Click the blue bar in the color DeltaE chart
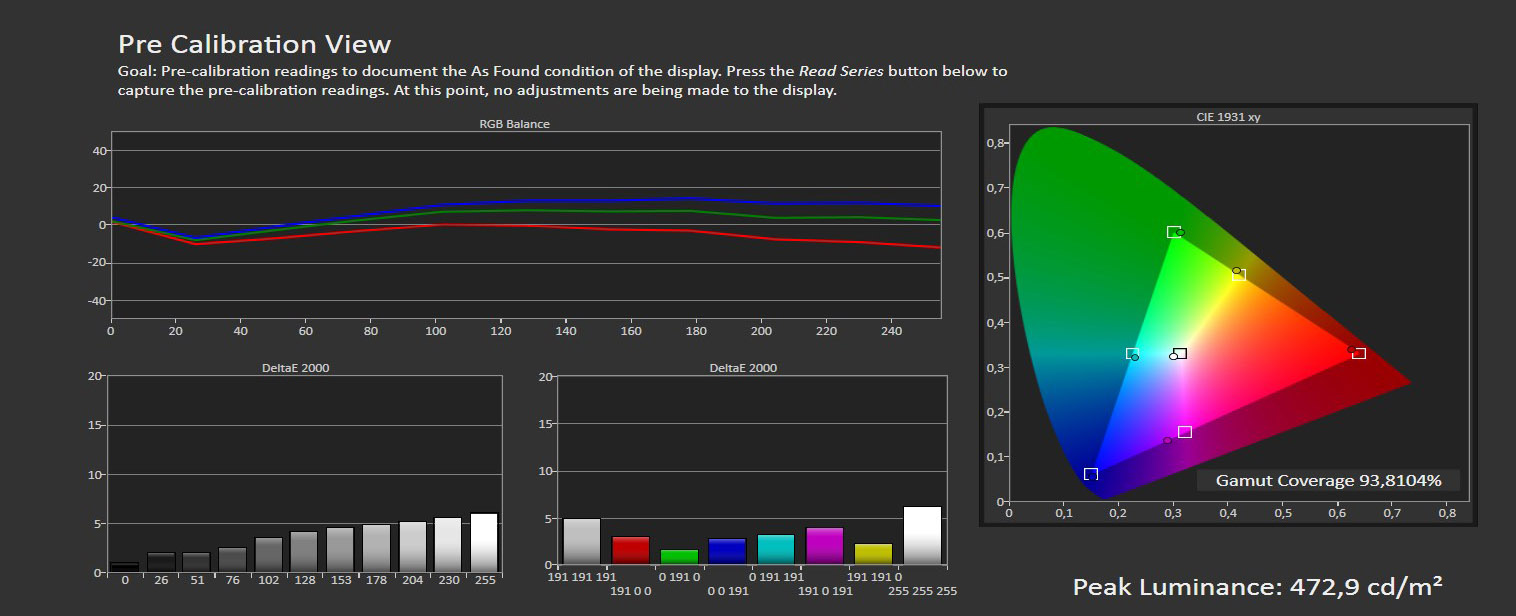Screen dimensions: 1516x616 727,552
